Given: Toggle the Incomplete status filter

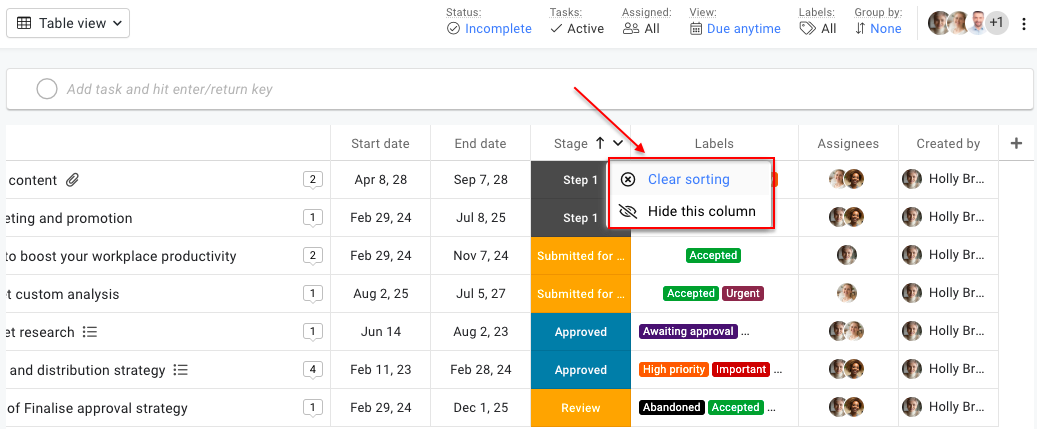Looking at the screenshot, I should tap(489, 29).
